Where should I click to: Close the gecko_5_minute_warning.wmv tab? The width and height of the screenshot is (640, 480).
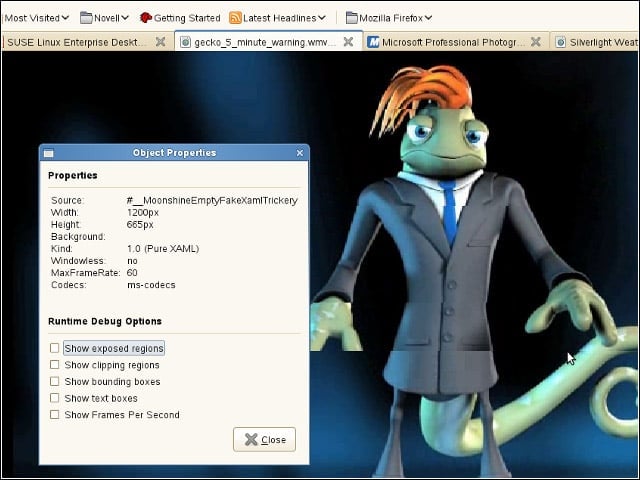(348, 42)
